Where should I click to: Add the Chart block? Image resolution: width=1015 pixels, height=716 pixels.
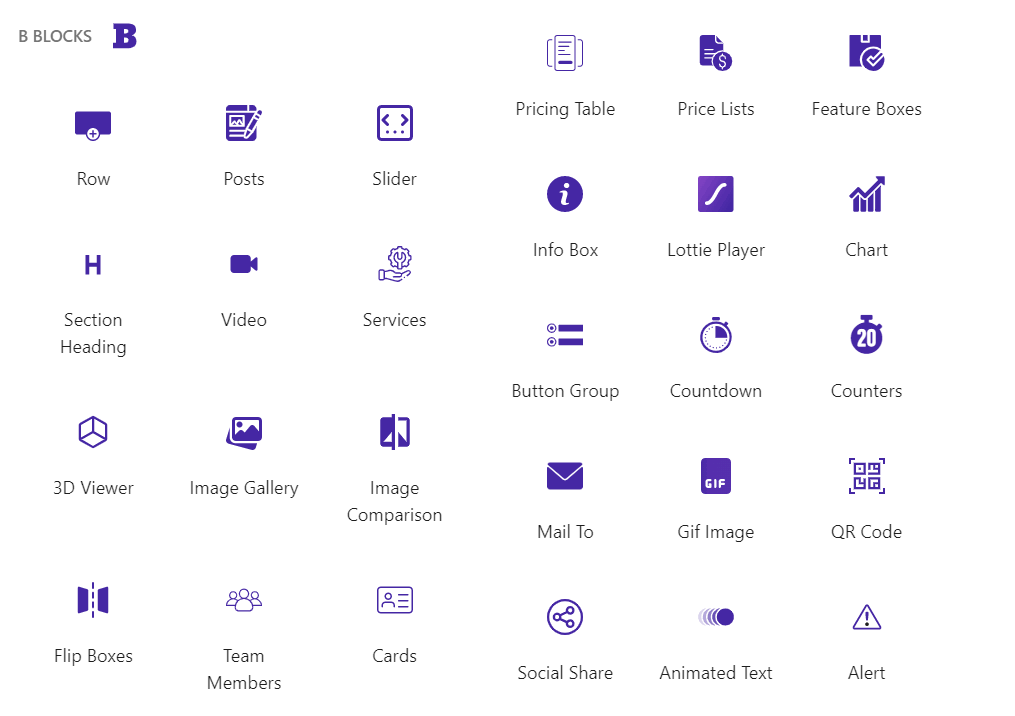pyautogui.click(x=866, y=194)
